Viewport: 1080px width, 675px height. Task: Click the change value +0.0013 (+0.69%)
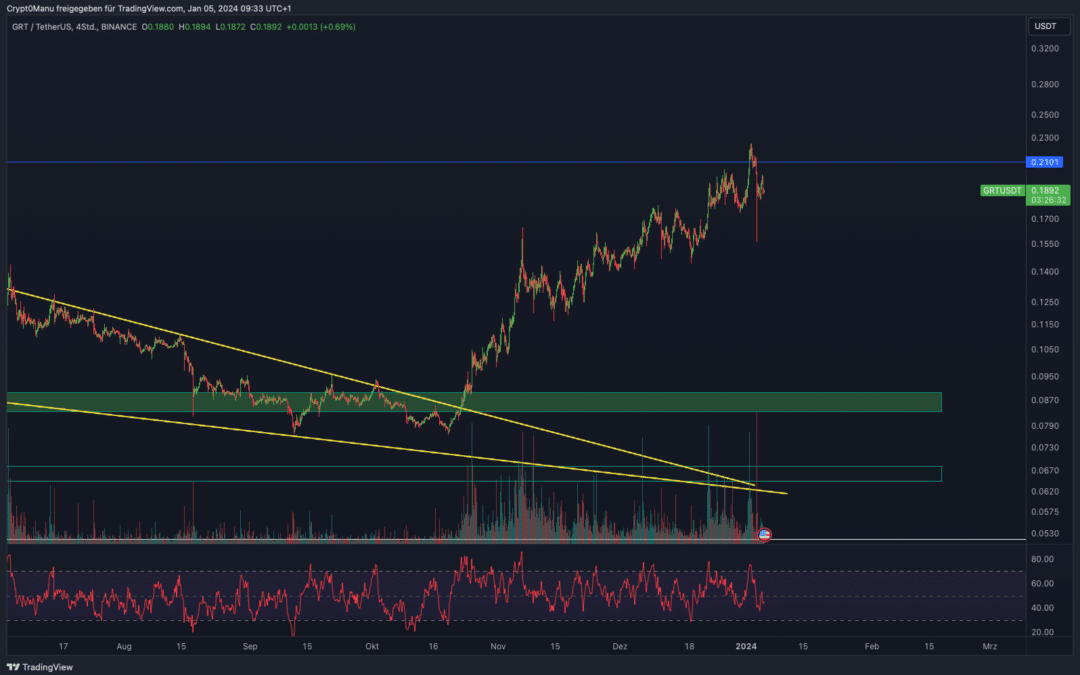[321, 27]
